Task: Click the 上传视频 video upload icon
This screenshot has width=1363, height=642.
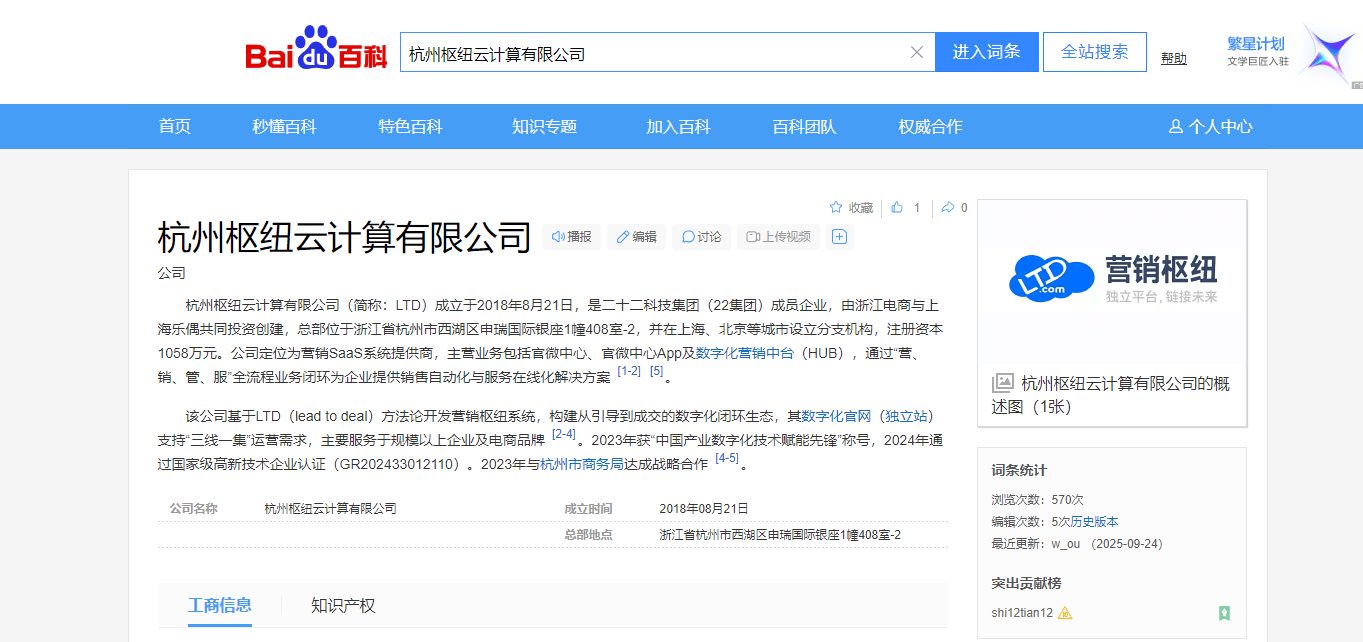Action: (x=752, y=237)
